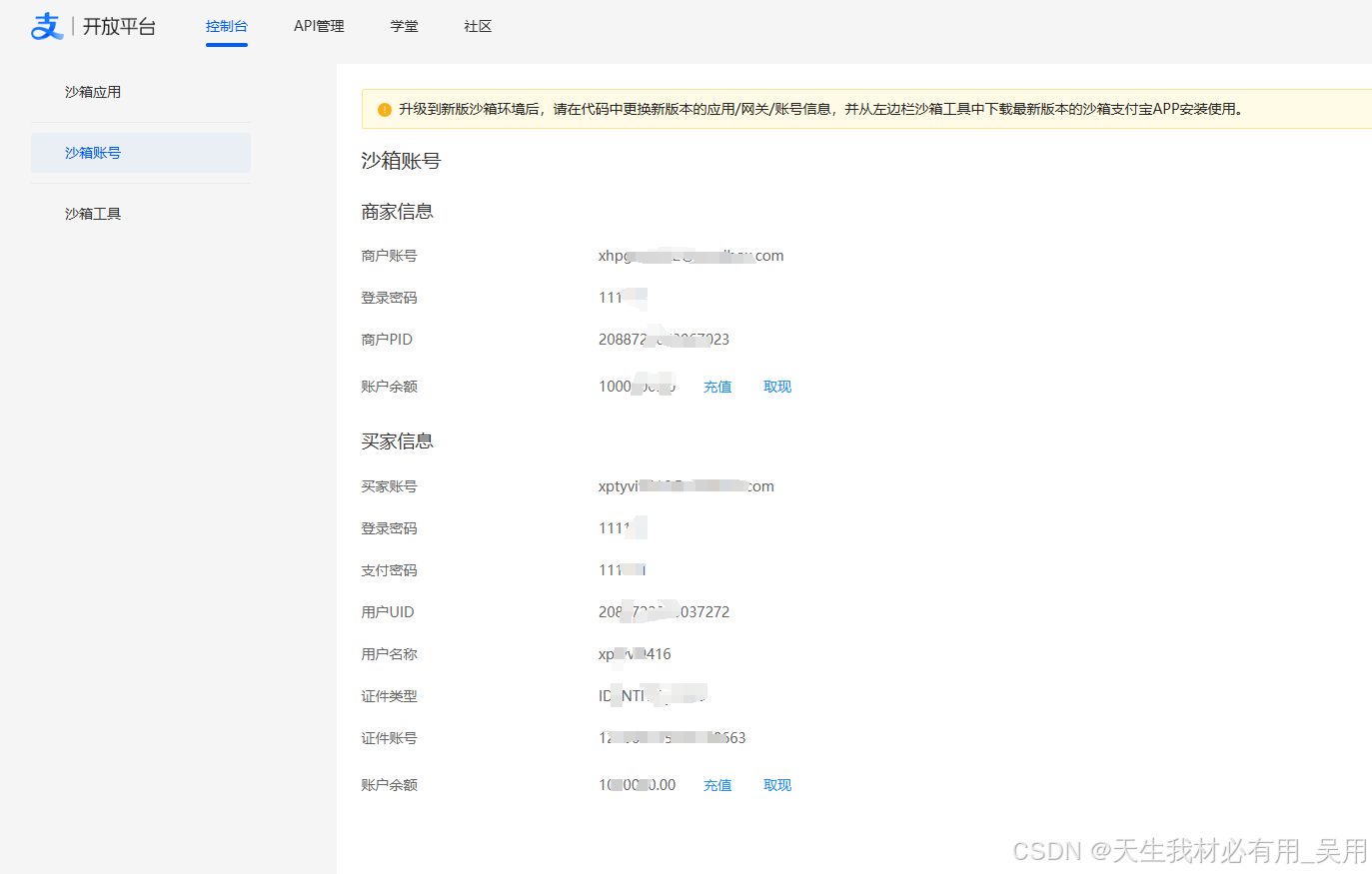Click the orange warning icon in the notice banner
1372x874 pixels.
(384, 109)
